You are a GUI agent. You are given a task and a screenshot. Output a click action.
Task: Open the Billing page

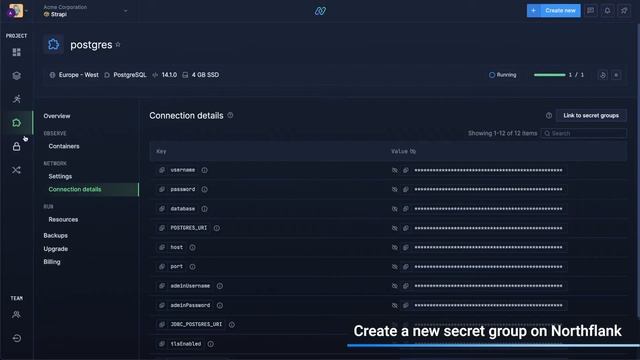(x=52, y=262)
